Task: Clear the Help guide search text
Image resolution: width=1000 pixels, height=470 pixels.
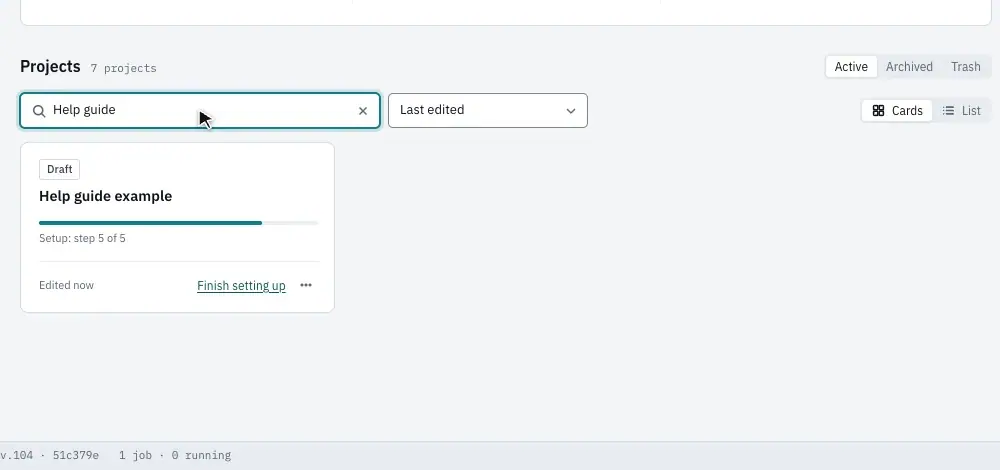Action: click(x=363, y=111)
